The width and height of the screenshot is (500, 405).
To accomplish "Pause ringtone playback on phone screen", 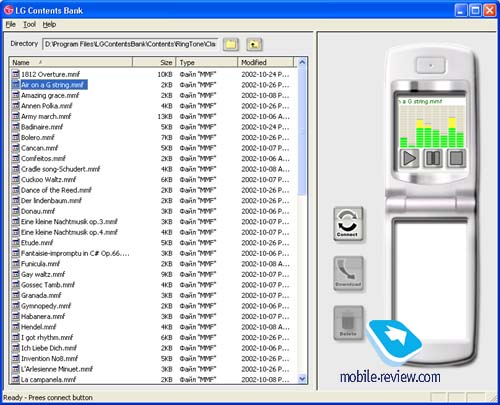I will coord(433,158).
